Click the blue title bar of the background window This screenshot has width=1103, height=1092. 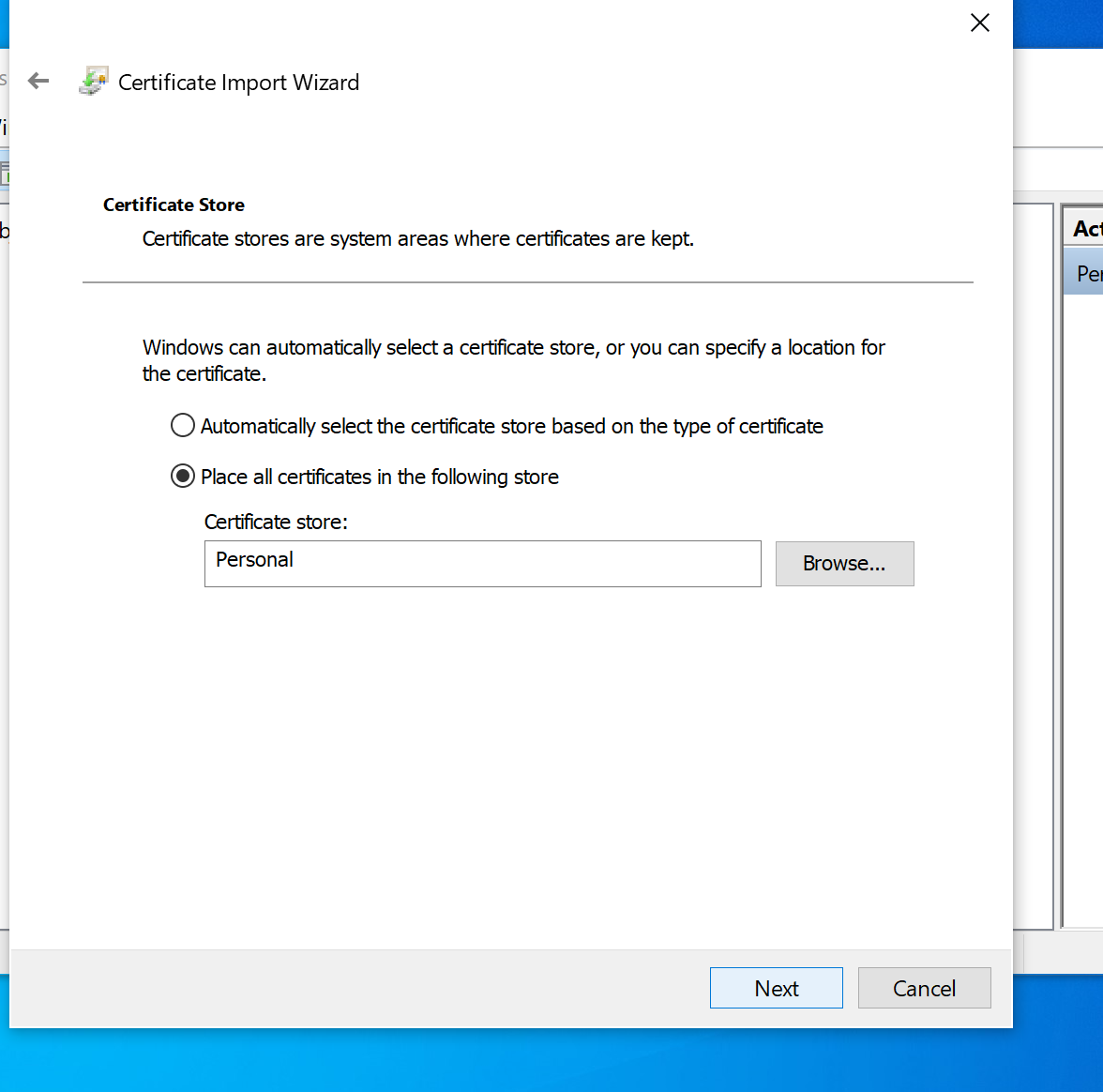[1058, 23]
